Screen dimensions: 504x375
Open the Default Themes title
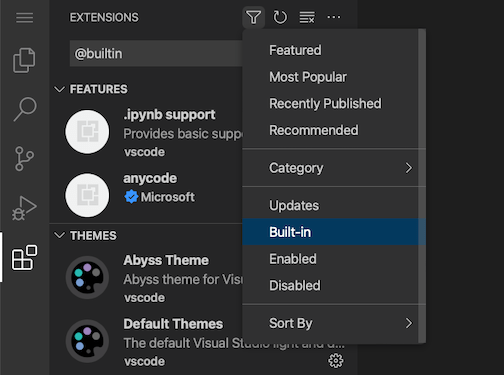[173, 324]
